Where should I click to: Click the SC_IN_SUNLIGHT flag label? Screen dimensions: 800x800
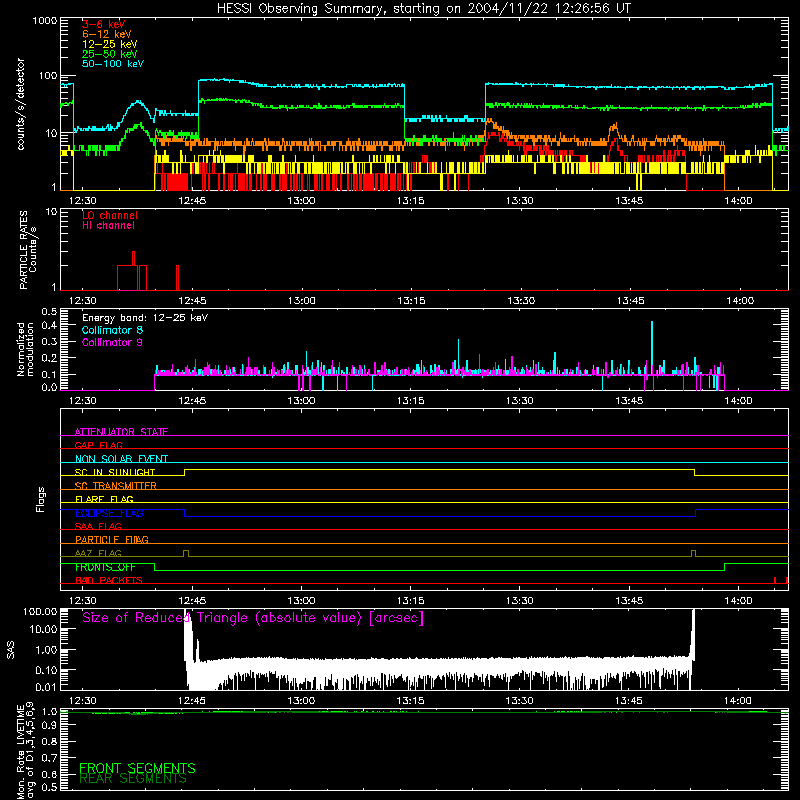115,472
